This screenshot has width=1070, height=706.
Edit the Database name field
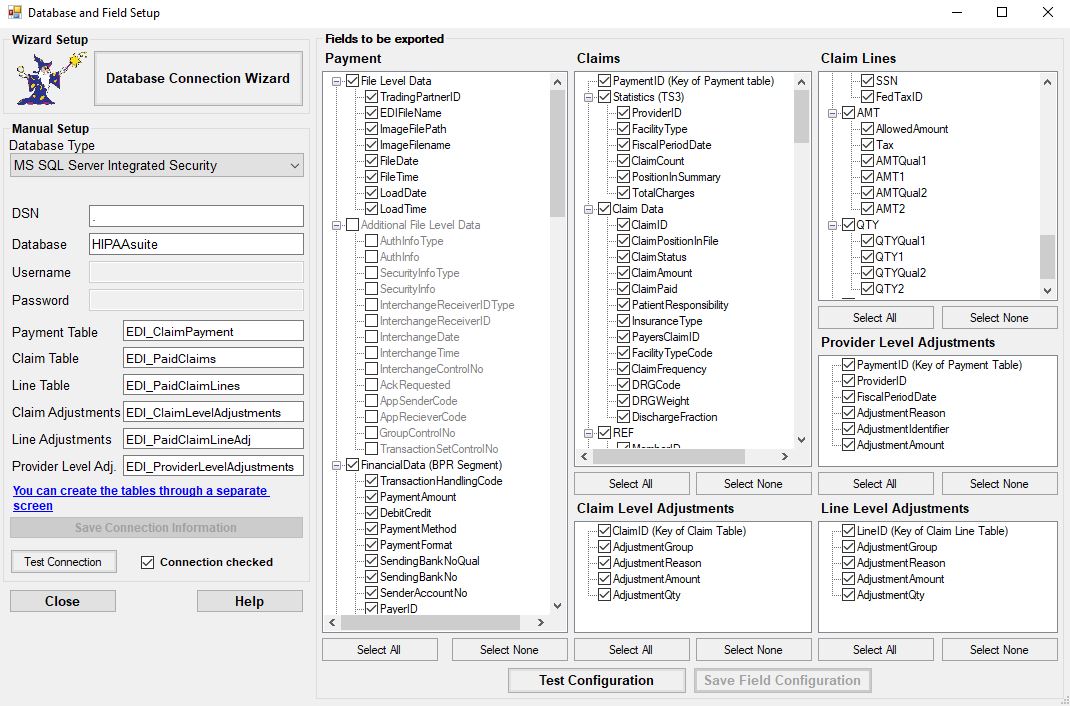click(x=196, y=244)
